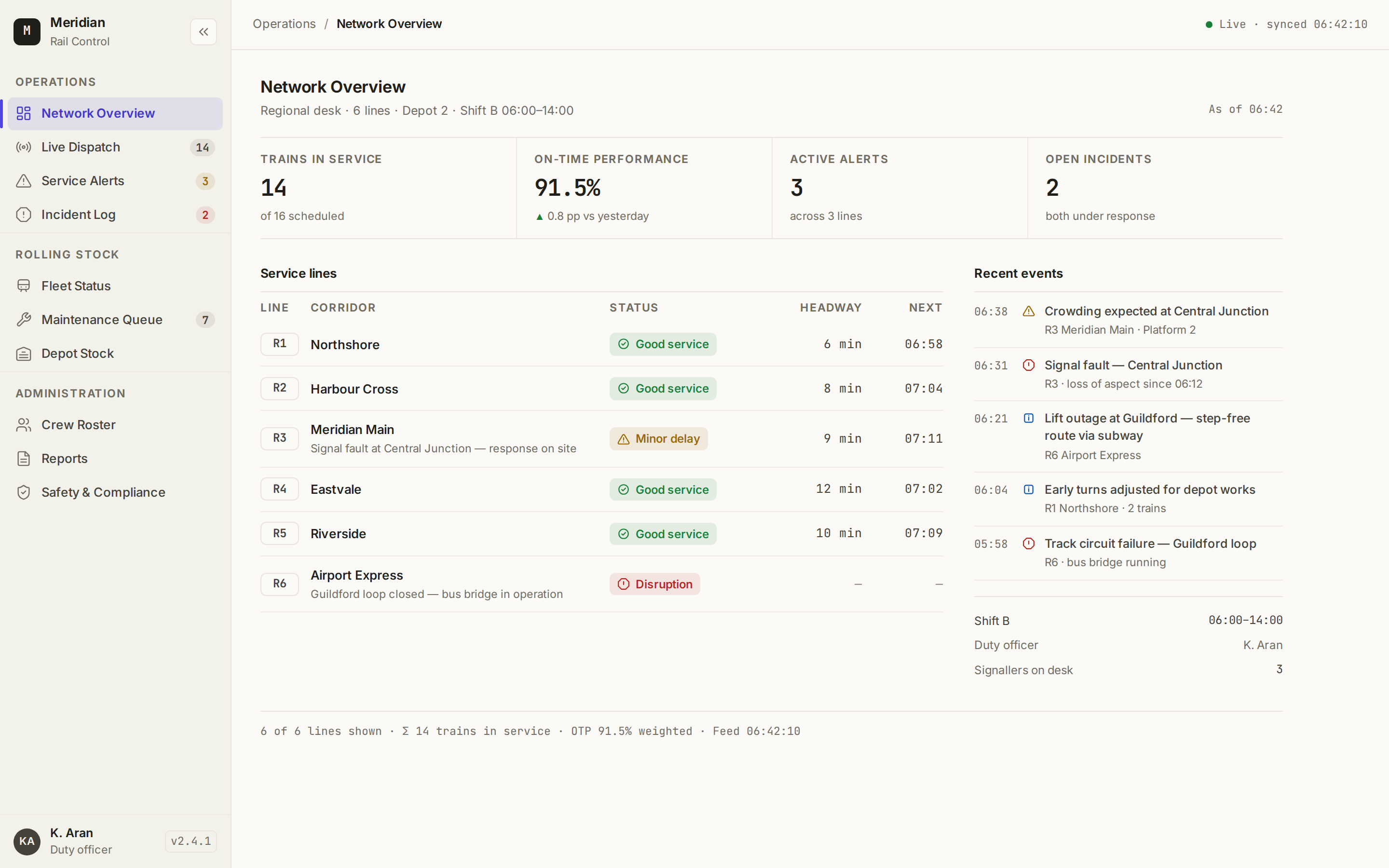This screenshot has height=868, width=1389.
Task: Click the Harbour Cross corridor name
Action: point(354,389)
